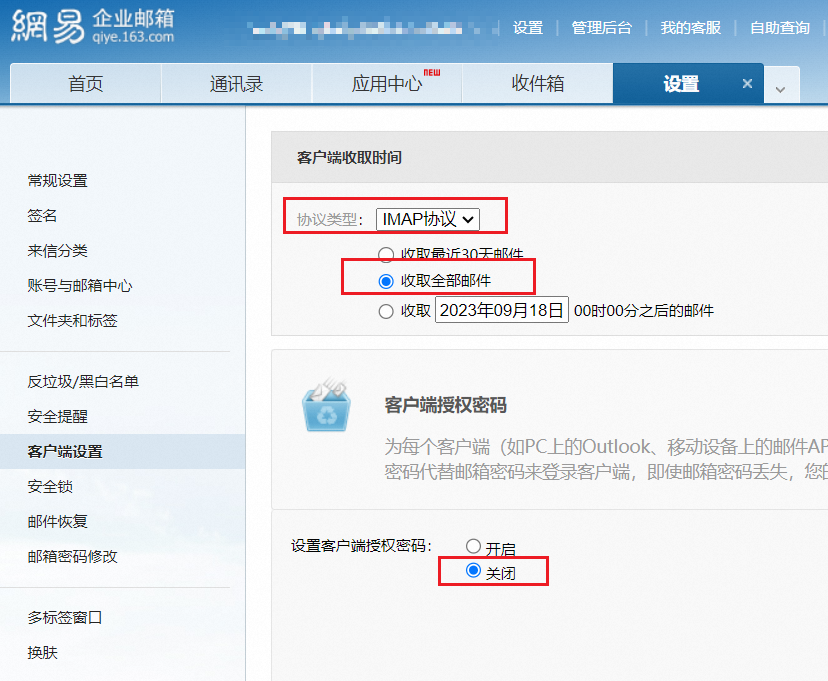
Task: Select the custom date fetch radio option
Action: [x=386, y=311]
